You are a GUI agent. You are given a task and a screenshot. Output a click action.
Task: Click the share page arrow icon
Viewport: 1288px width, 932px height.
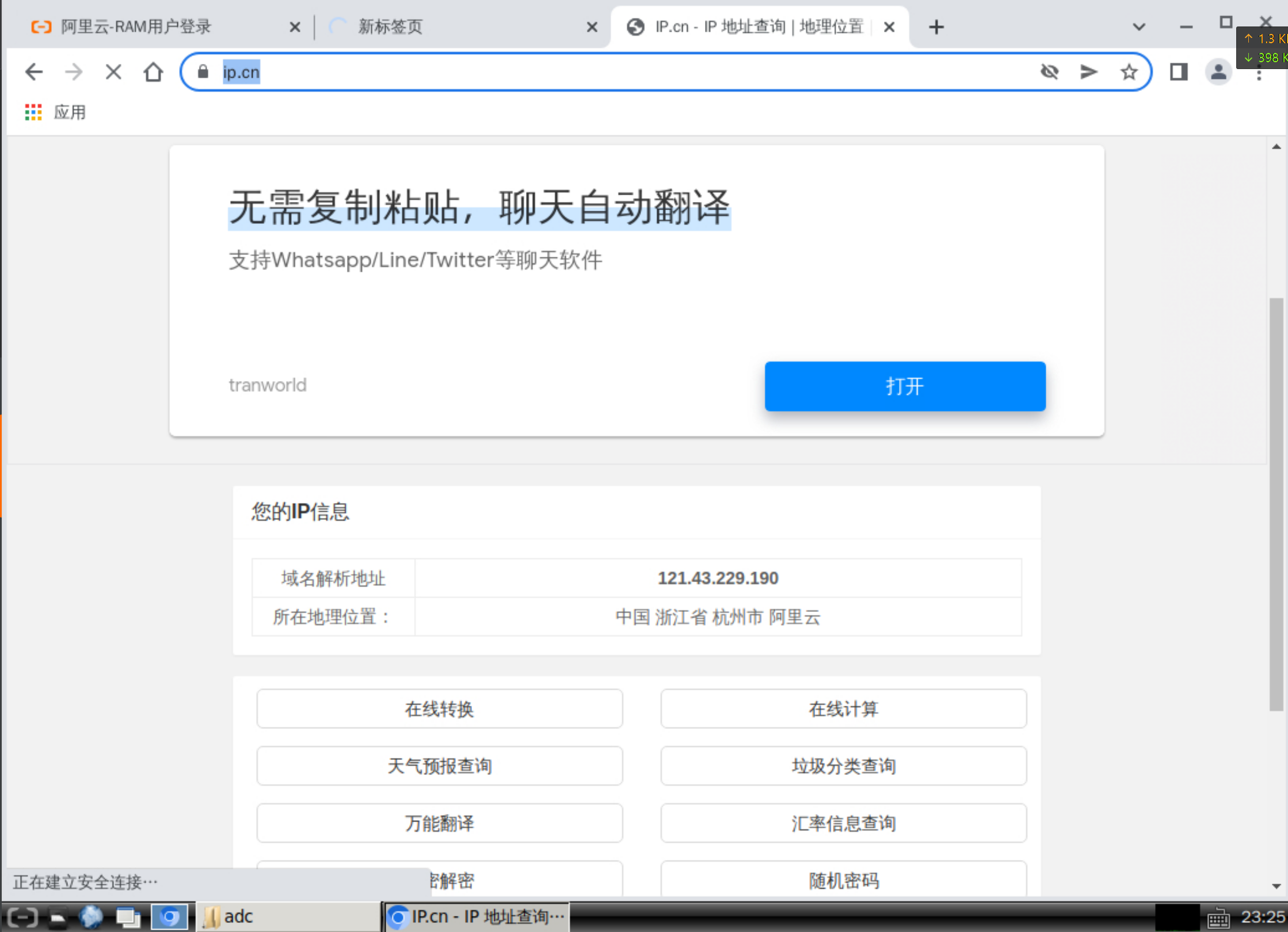point(1088,72)
